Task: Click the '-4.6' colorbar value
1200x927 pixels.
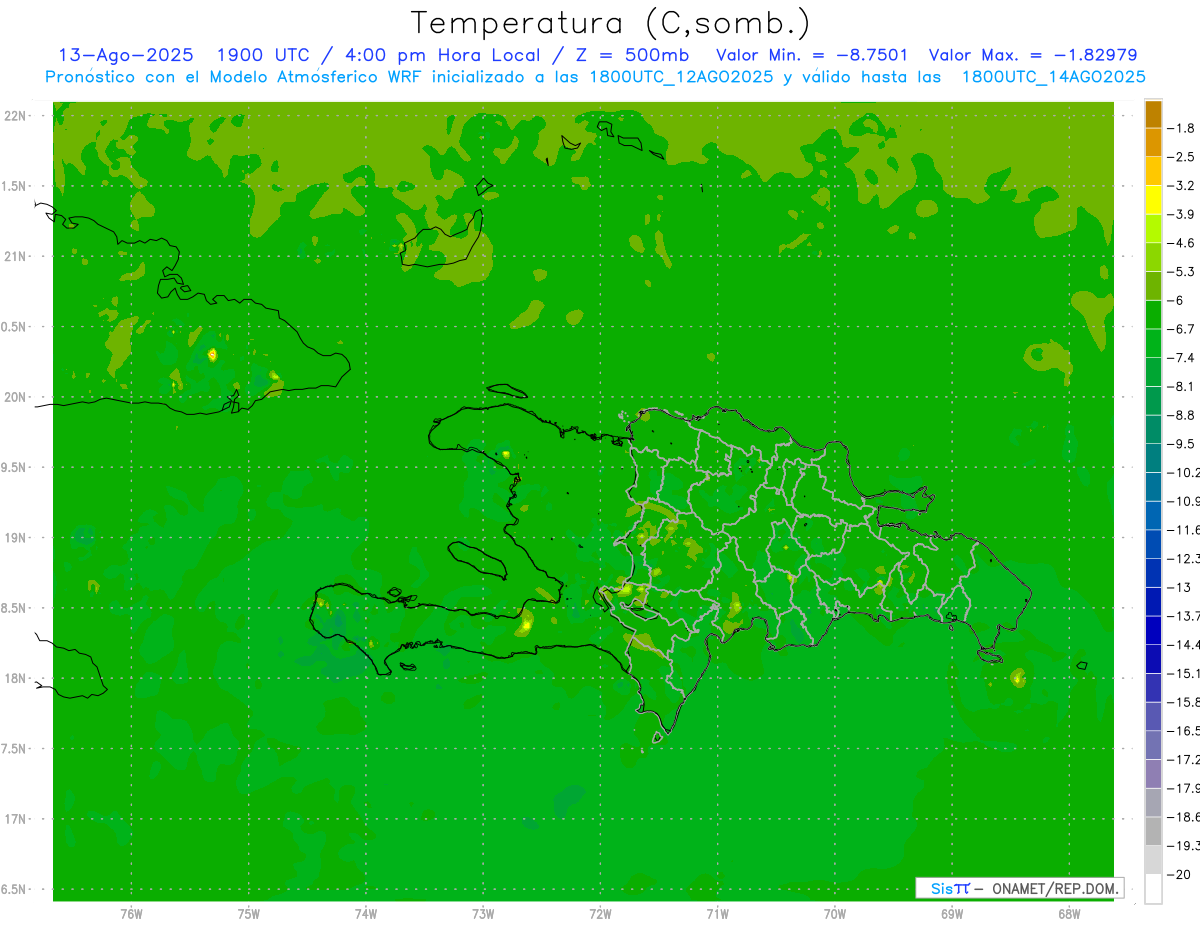Action: [x=1180, y=243]
